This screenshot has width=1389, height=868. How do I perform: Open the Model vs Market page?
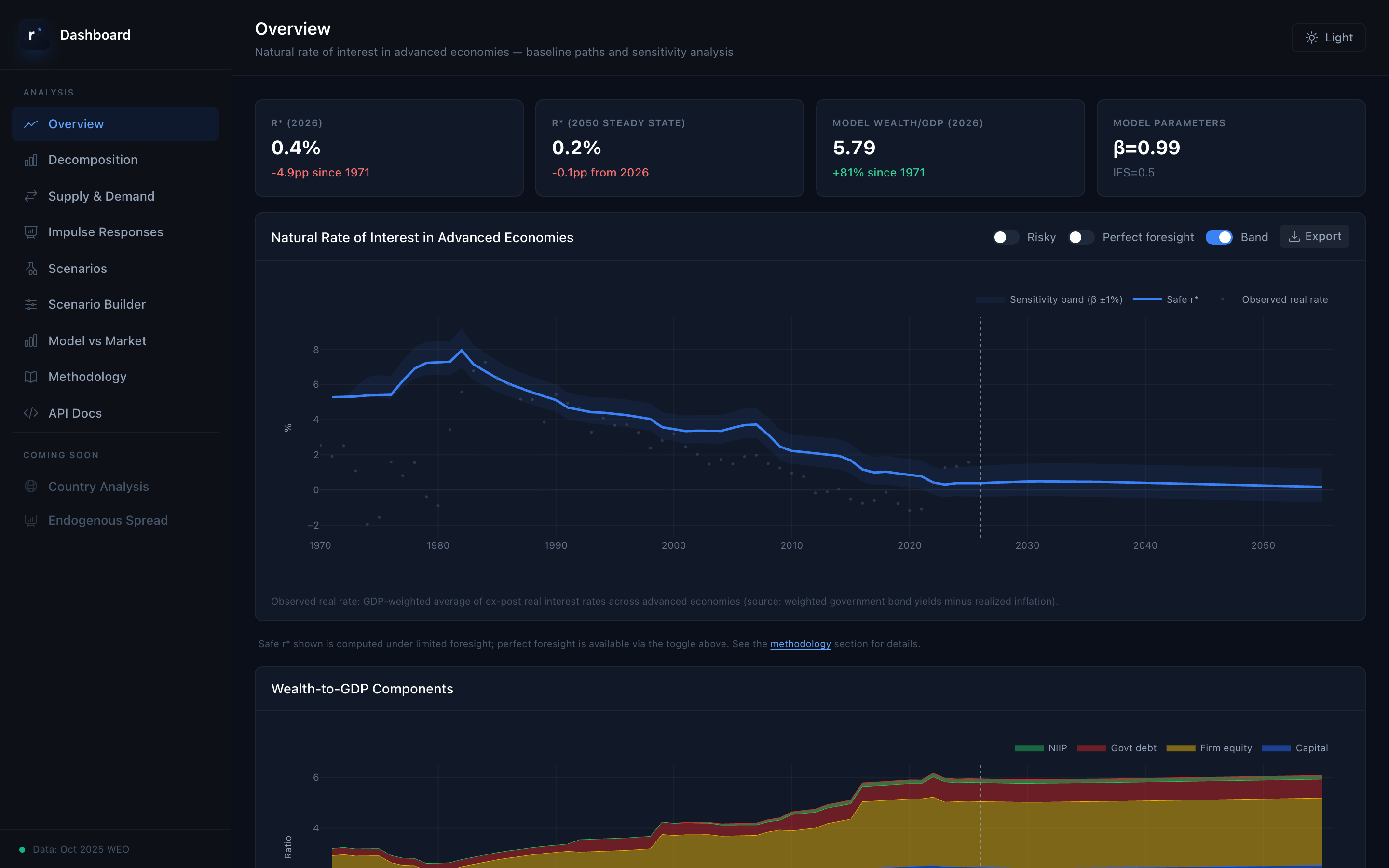[97, 341]
